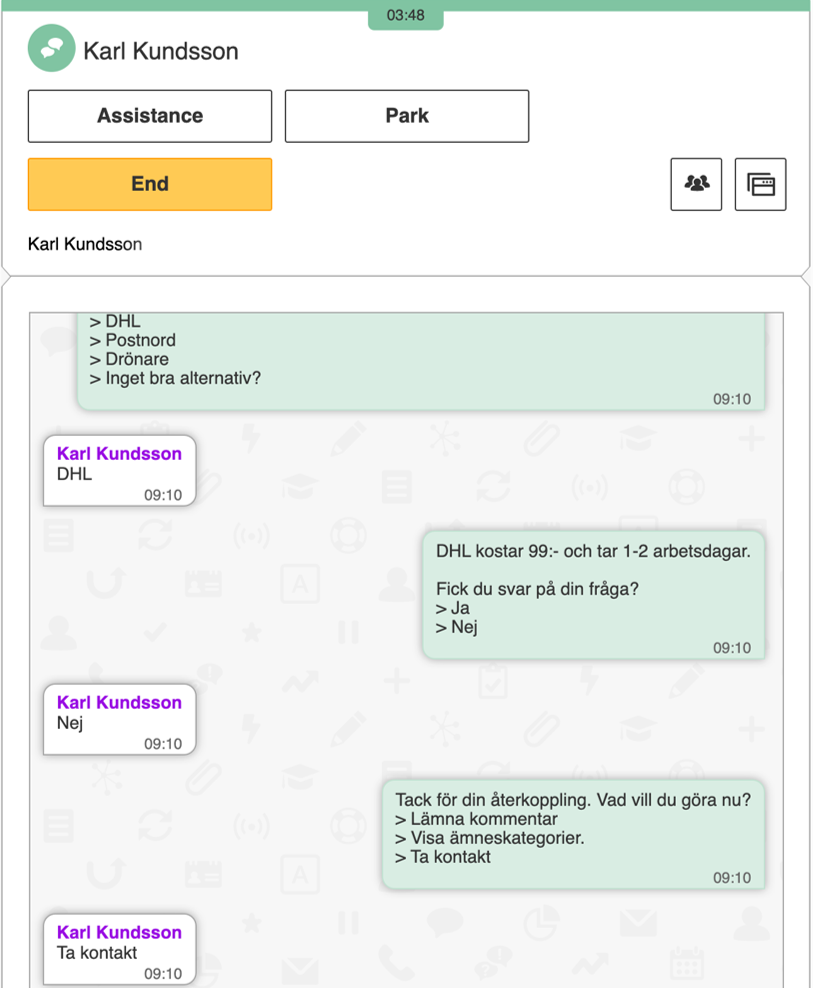Park the conversation with Park button
Image resolution: width=813 pixels, height=988 pixels.
[x=407, y=116]
